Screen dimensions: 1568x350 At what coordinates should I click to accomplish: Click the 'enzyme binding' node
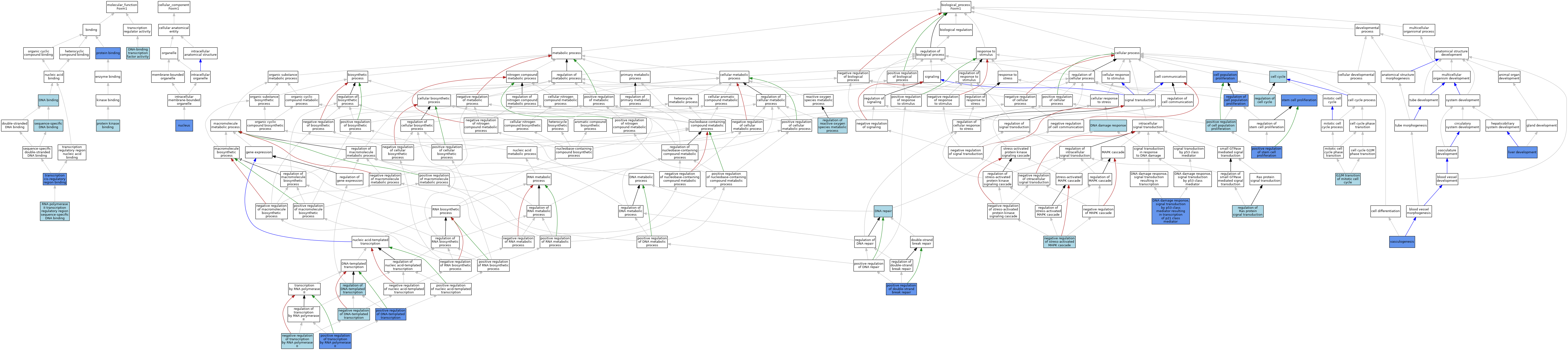click(108, 77)
